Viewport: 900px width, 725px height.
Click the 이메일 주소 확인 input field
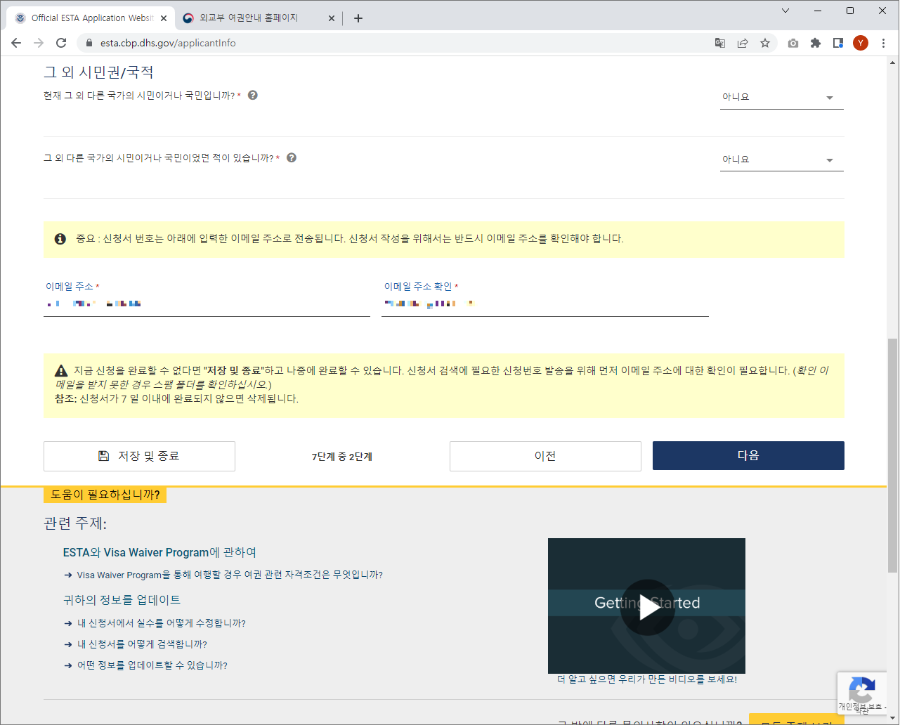coord(545,304)
